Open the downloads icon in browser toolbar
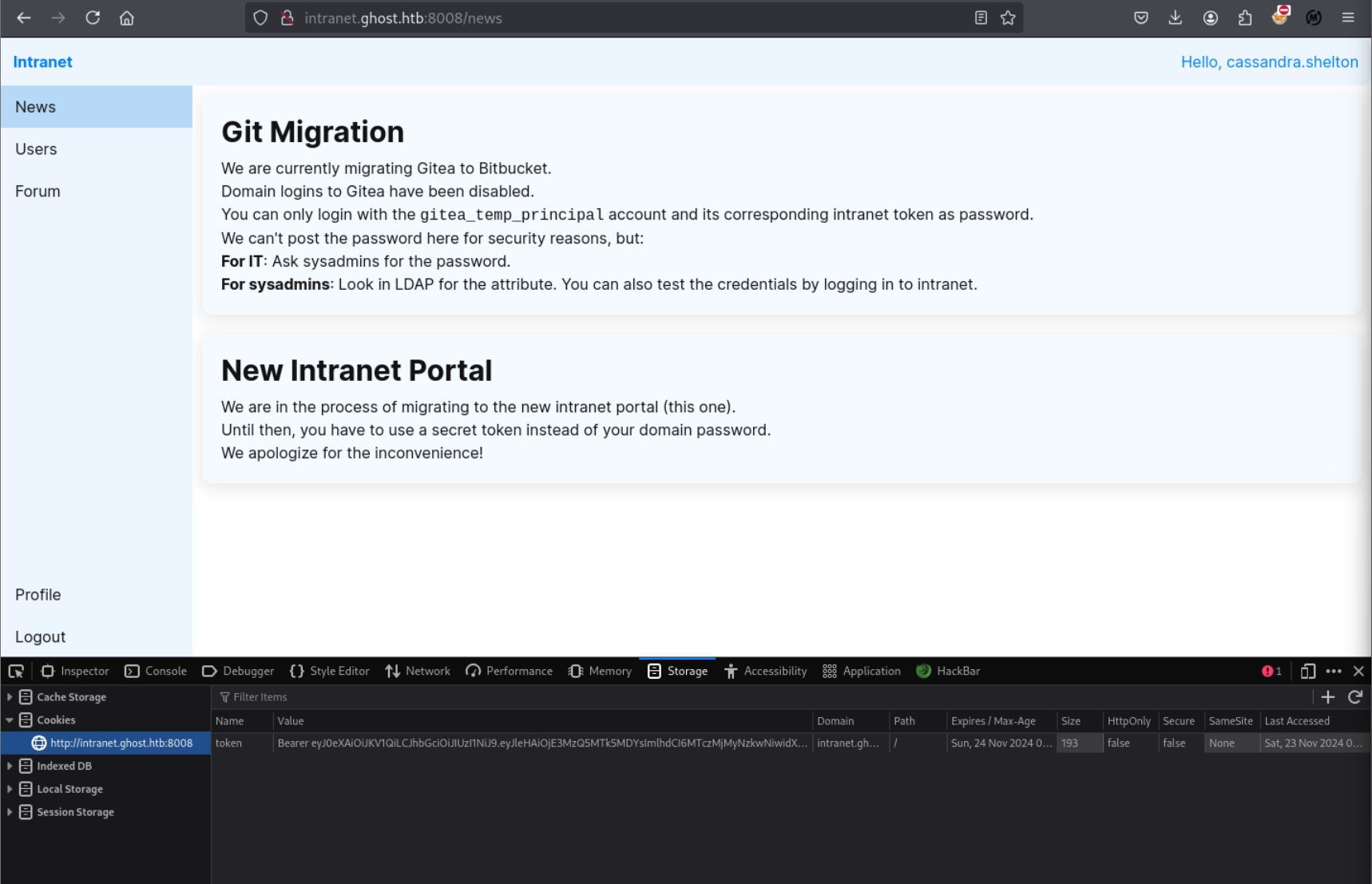This screenshot has width=1372, height=884. coord(1175,18)
